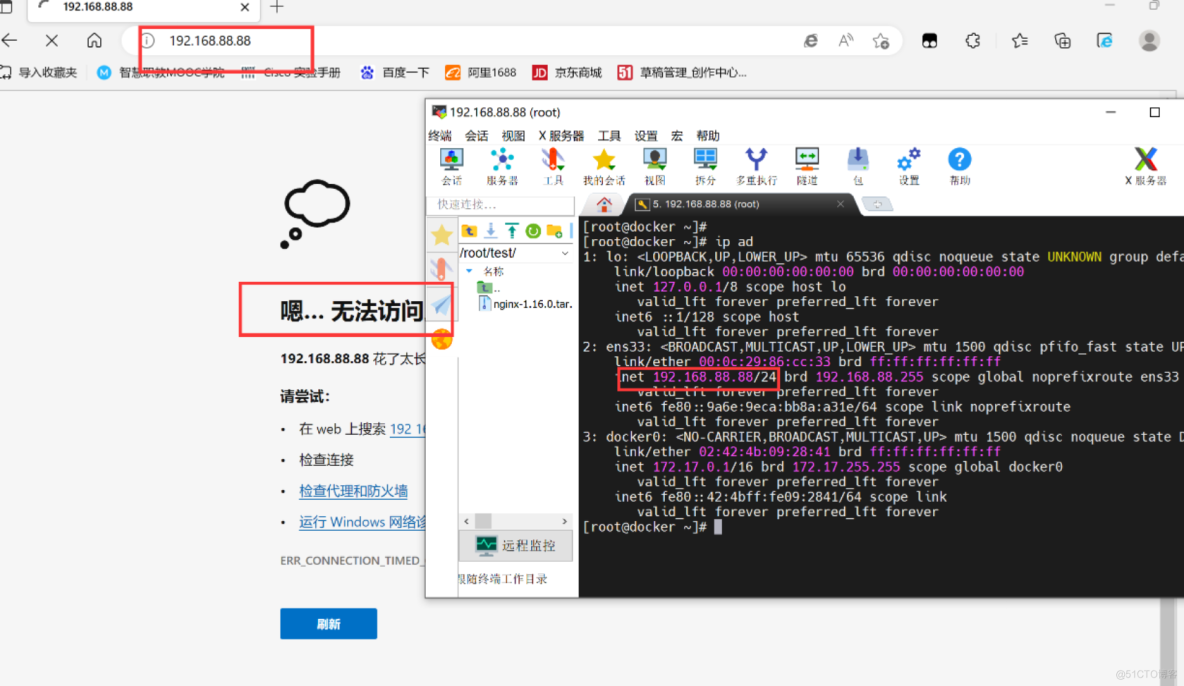Click browser Stop loading X button
The height and width of the screenshot is (686, 1184).
[51, 41]
